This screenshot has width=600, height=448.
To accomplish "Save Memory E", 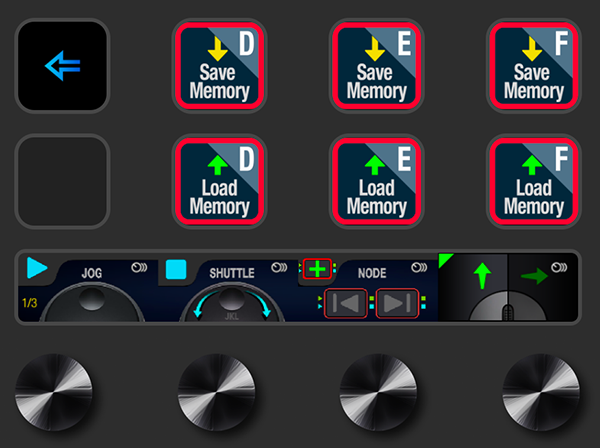I will pyautogui.click(x=377, y=65).
